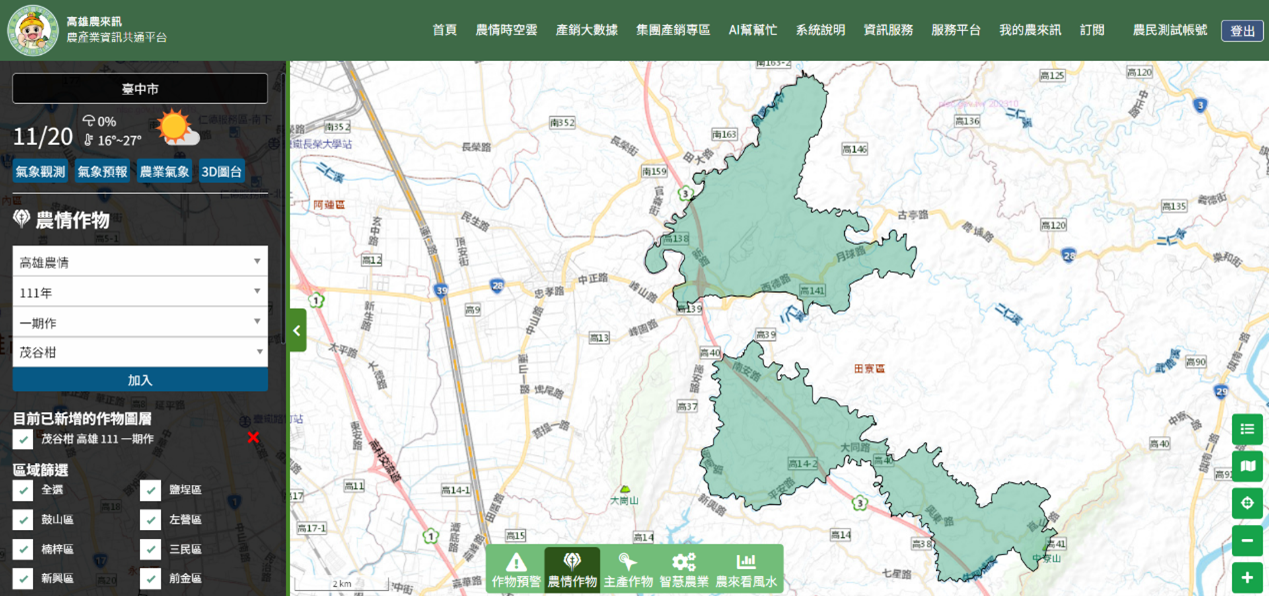Image resolution: width=1269 pixels, height=596 pixels.
Task: Open the 高雄農情 dropdown
Action: (x=140, y=262)
